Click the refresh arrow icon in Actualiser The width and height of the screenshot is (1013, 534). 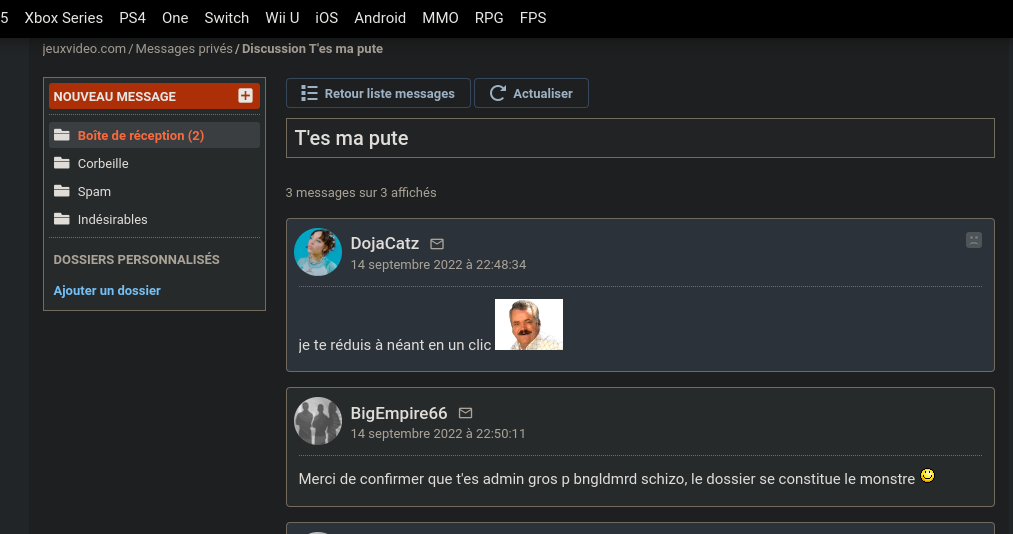point(497,93)
